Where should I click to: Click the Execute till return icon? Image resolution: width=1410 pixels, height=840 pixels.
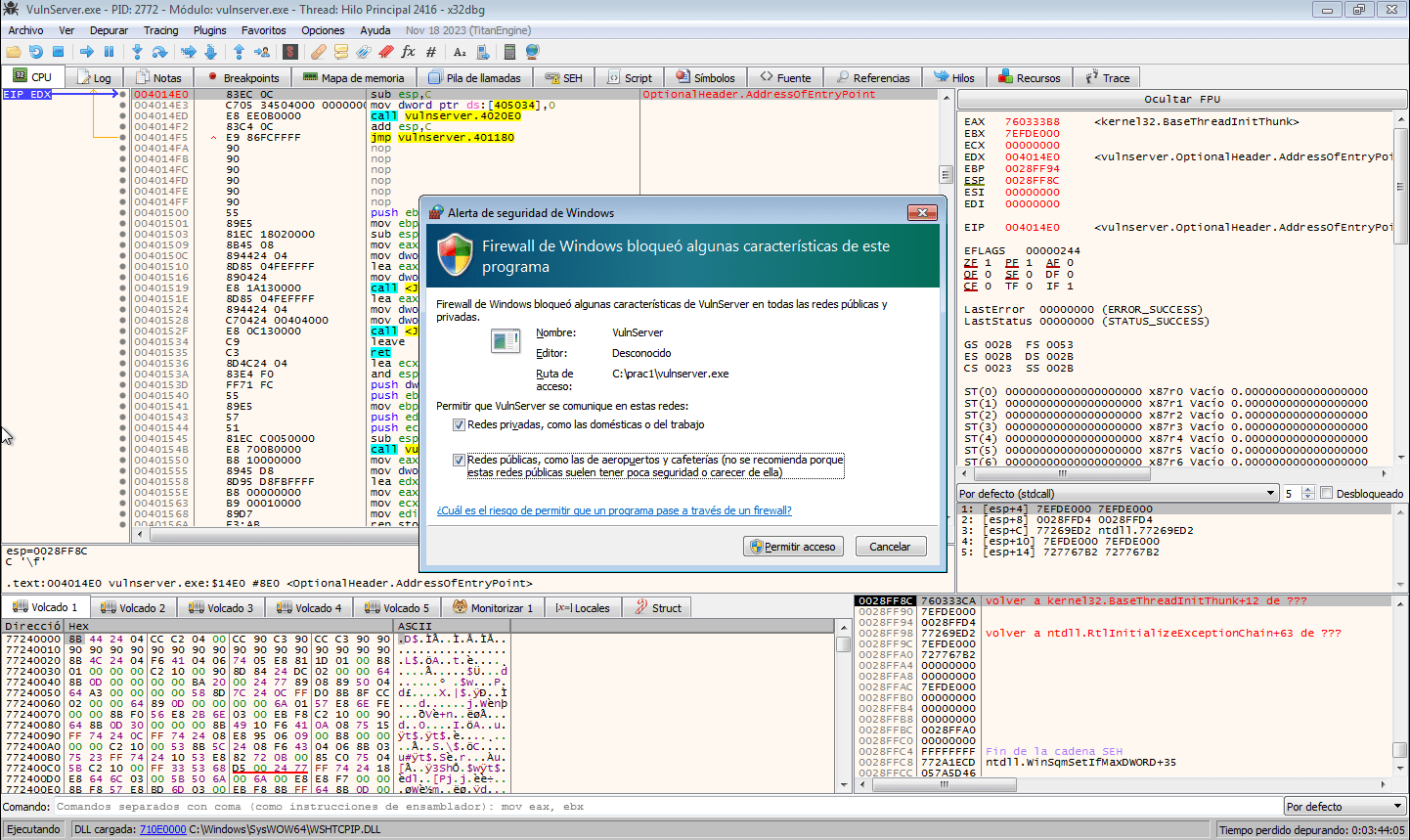pyautogui.click(x=240, y=52)
